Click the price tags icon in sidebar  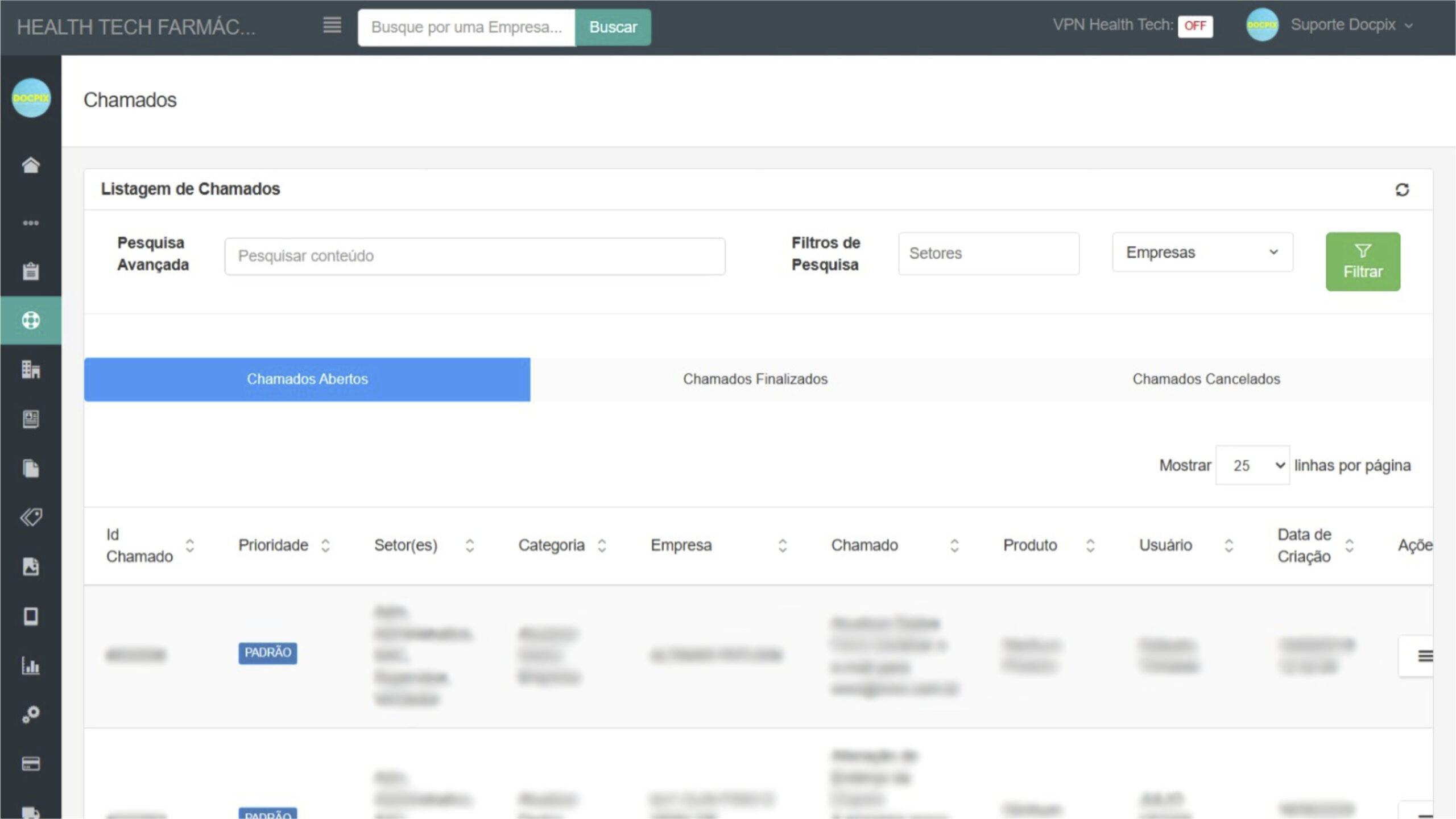[31, 517]
